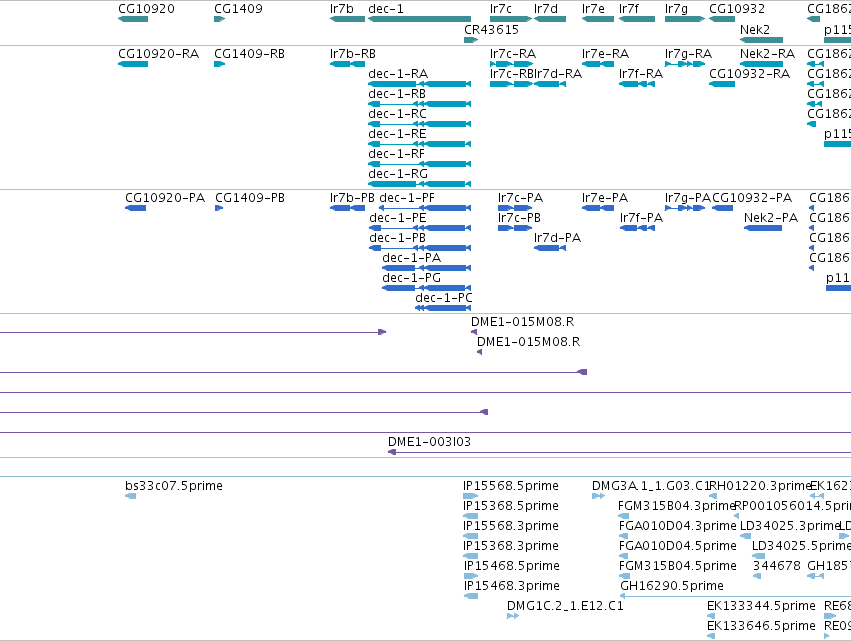Click the CG10920-PA protein label
851x641 pixels.
click(165, 198)
